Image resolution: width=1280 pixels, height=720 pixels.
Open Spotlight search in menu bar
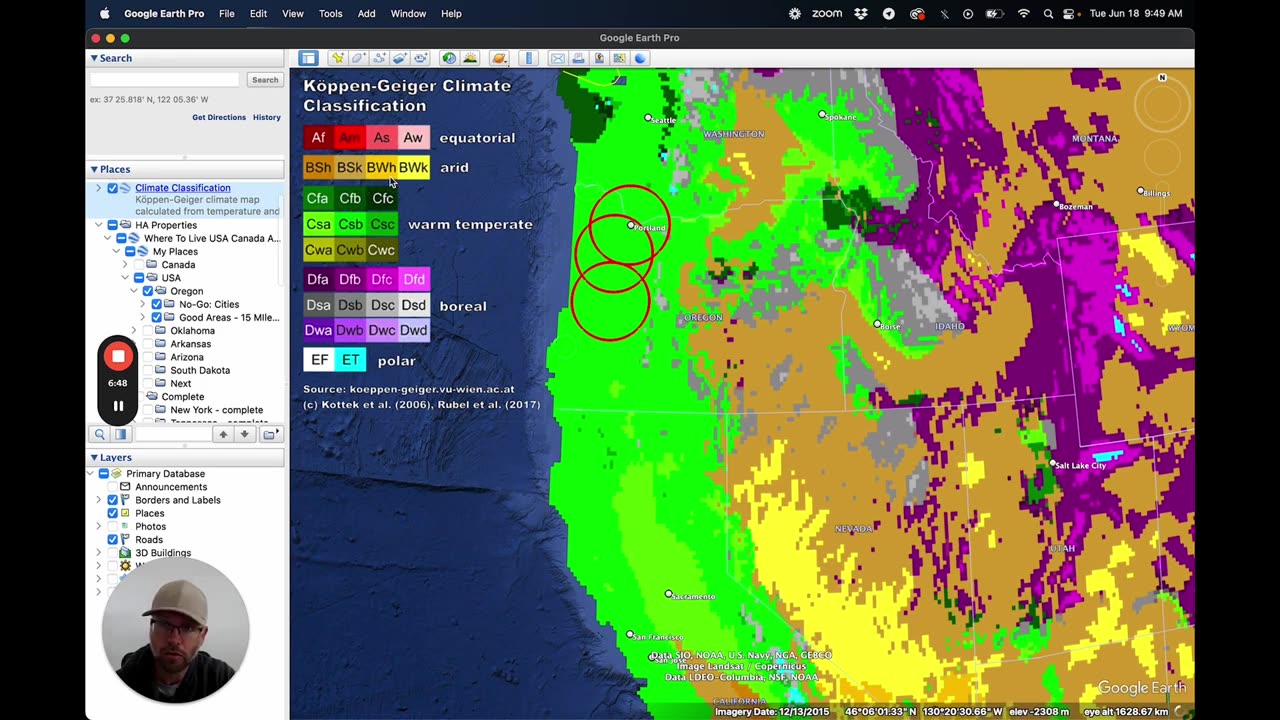[1048, 13]
